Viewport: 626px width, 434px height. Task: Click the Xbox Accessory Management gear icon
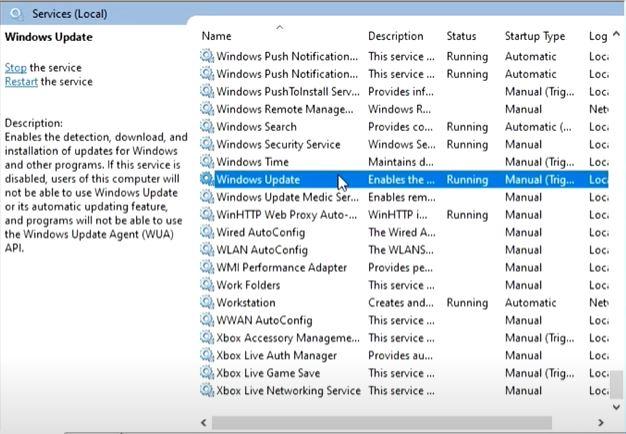207,337
